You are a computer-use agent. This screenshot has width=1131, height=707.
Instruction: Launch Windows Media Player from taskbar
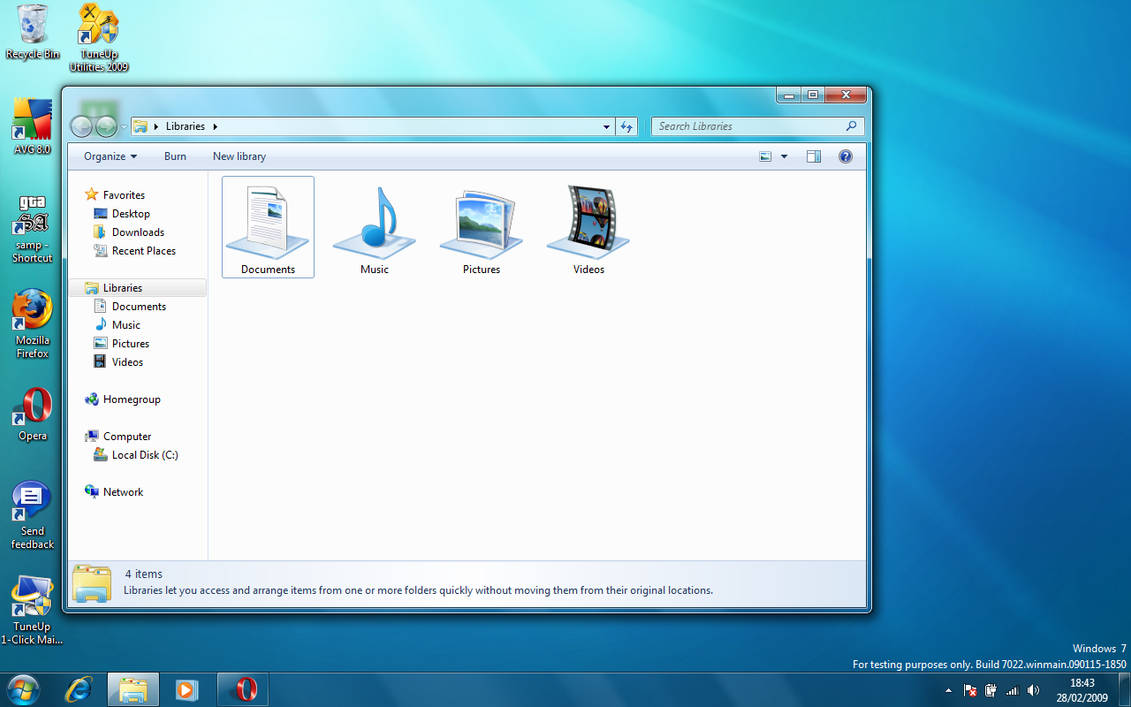point(187,690)
